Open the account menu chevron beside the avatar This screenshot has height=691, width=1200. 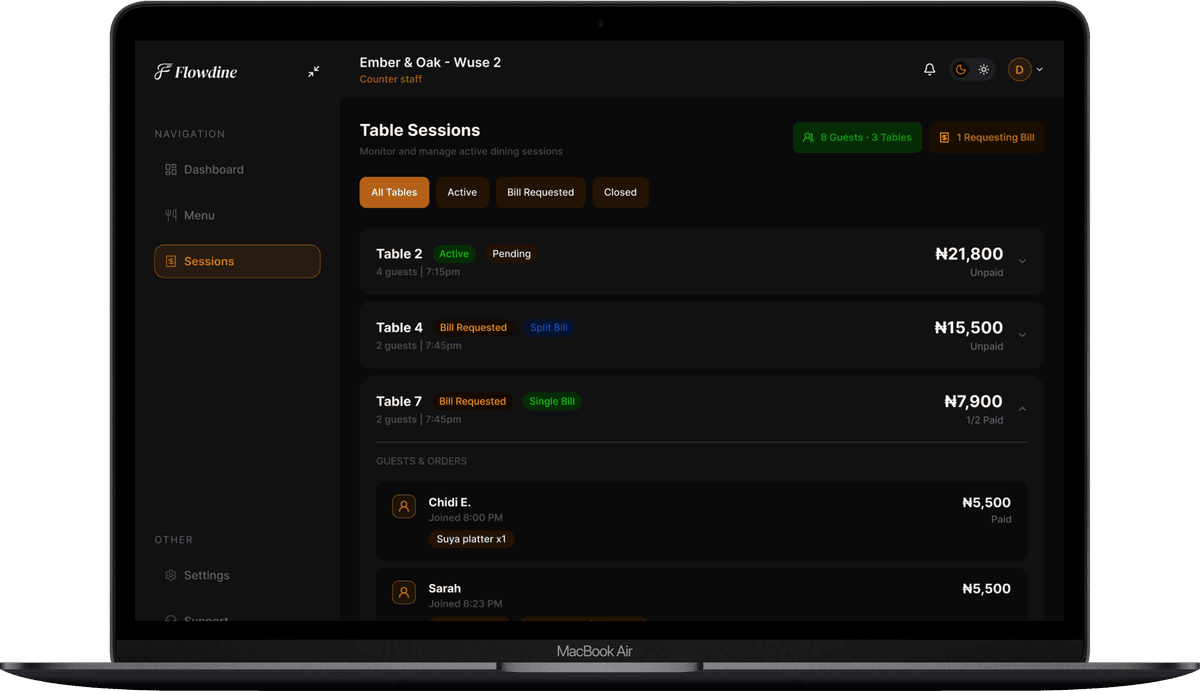click(x=1040, y=70)
